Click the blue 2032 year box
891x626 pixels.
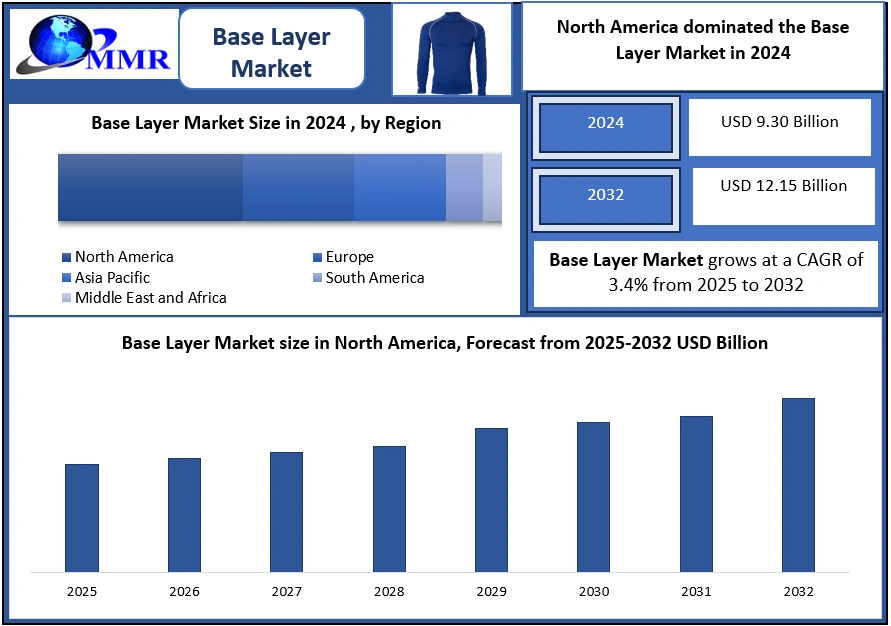coord(605,196)
